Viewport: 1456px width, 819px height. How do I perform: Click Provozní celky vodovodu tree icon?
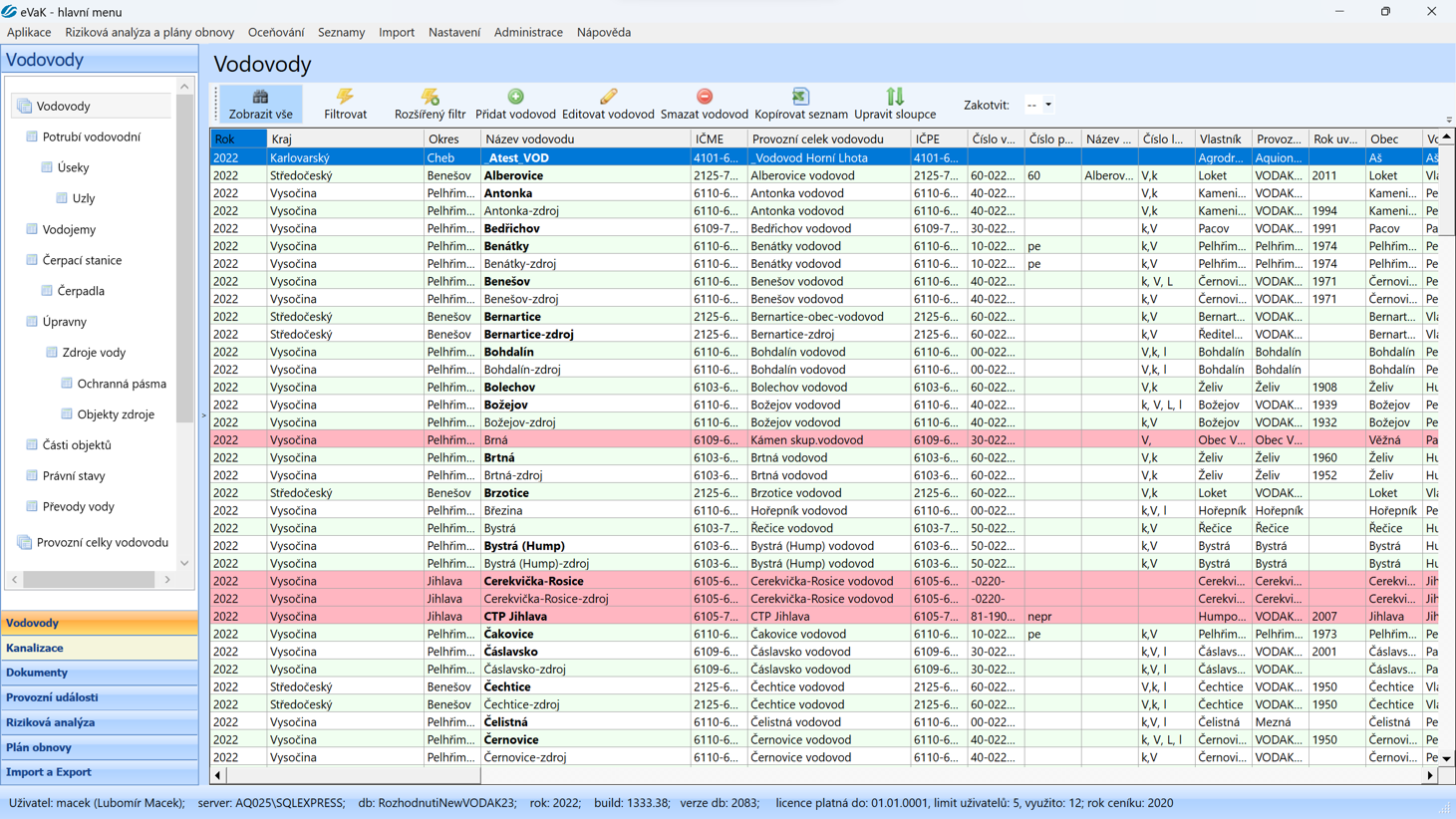point(24,543)
